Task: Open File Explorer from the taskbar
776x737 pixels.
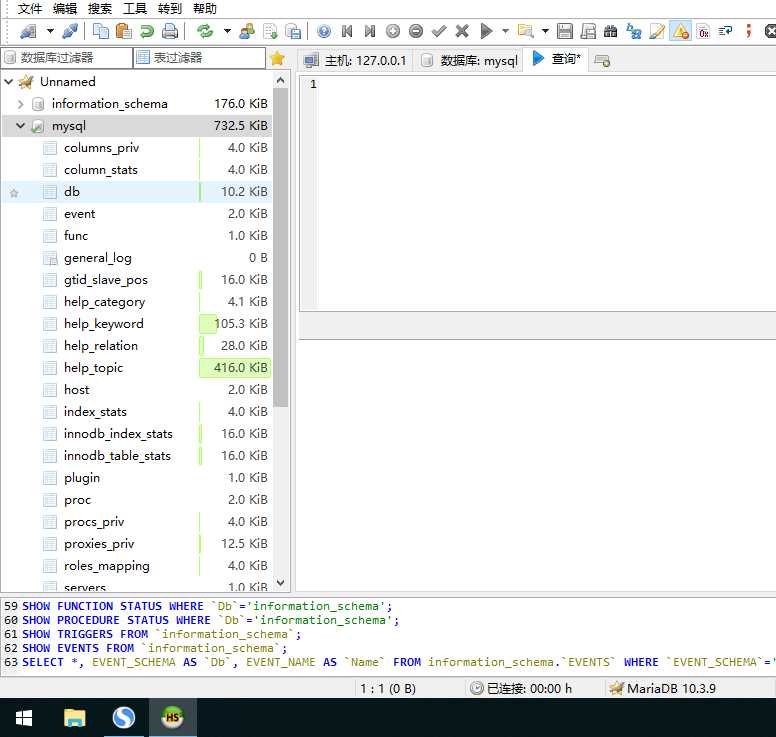Action: tap(75, 718)
